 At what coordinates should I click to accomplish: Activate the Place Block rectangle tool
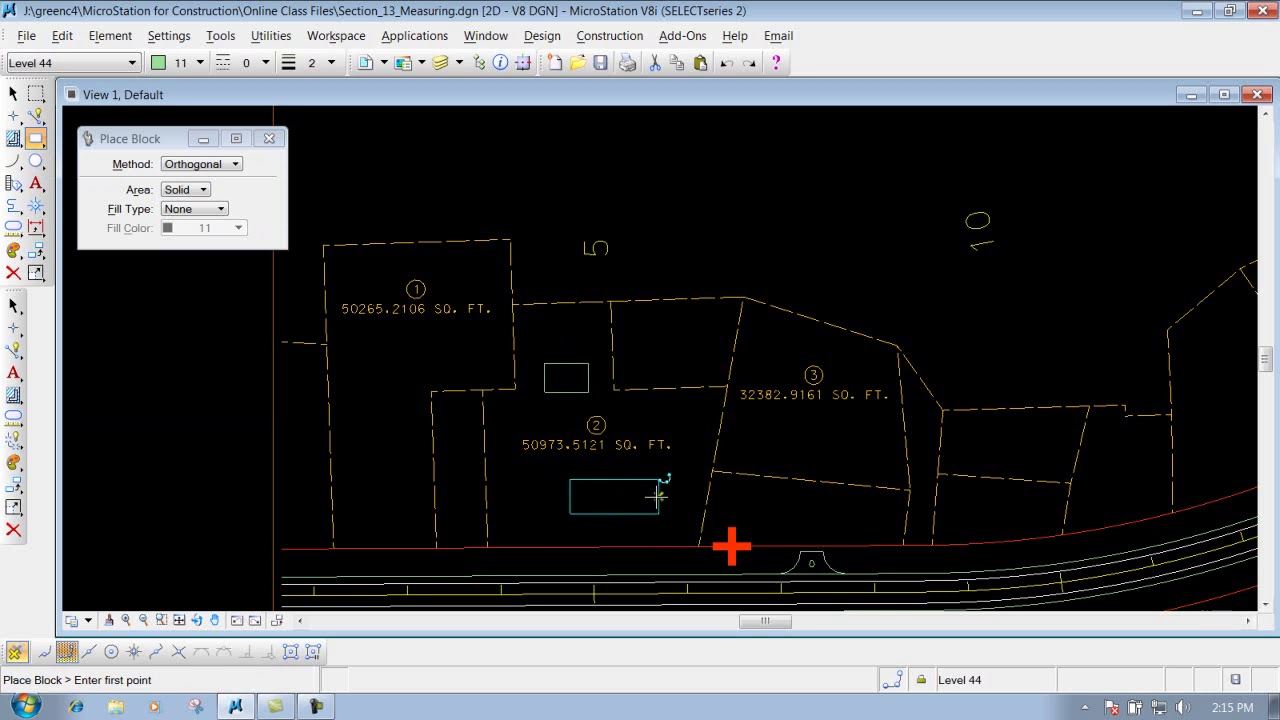[x=36, y=139]
